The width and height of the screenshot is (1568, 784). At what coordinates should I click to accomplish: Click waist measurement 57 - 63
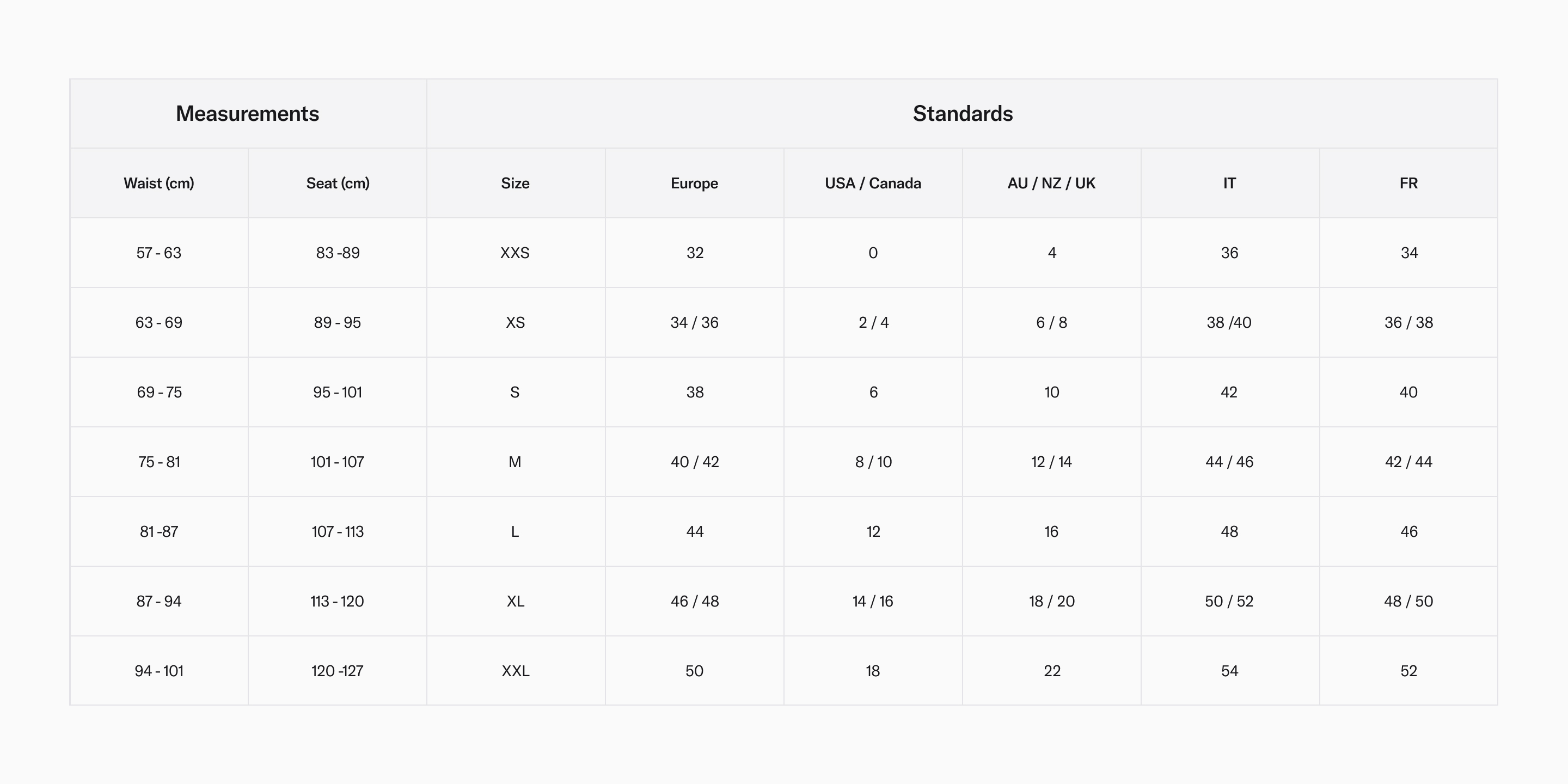tap(159, 253)
